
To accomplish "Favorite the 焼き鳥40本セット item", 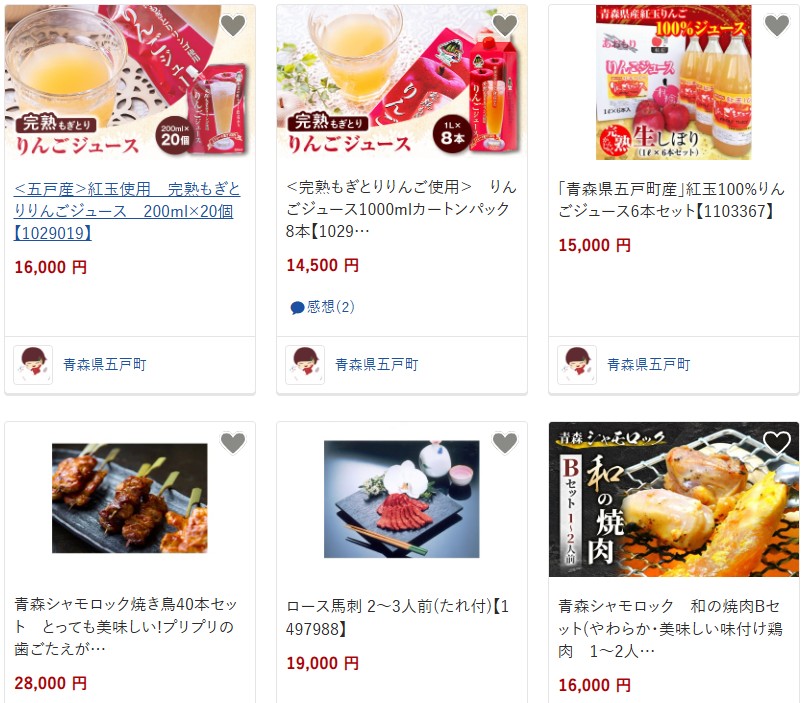I will (x=233, y=443).
